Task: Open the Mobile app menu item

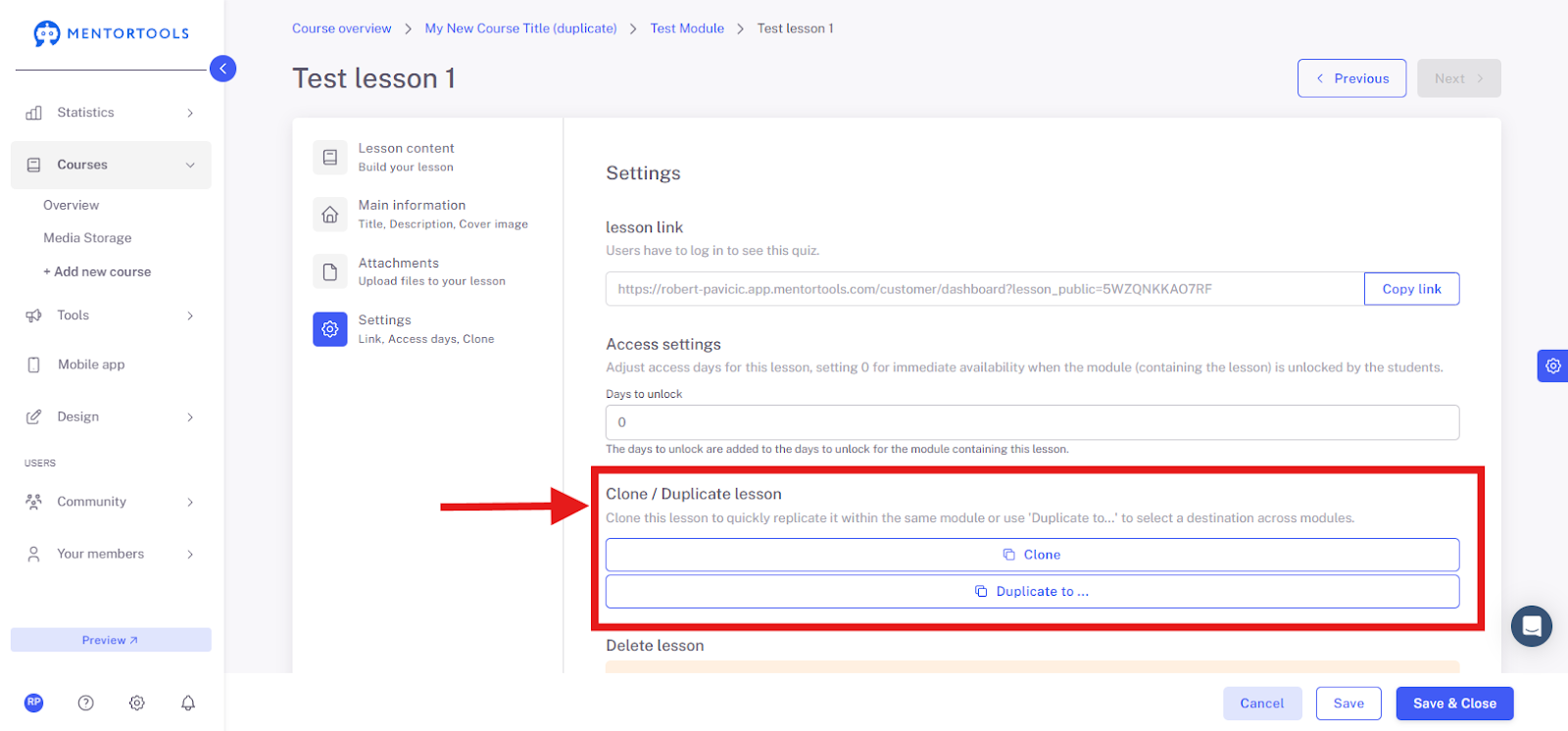Action: click(x=91, y=365)
